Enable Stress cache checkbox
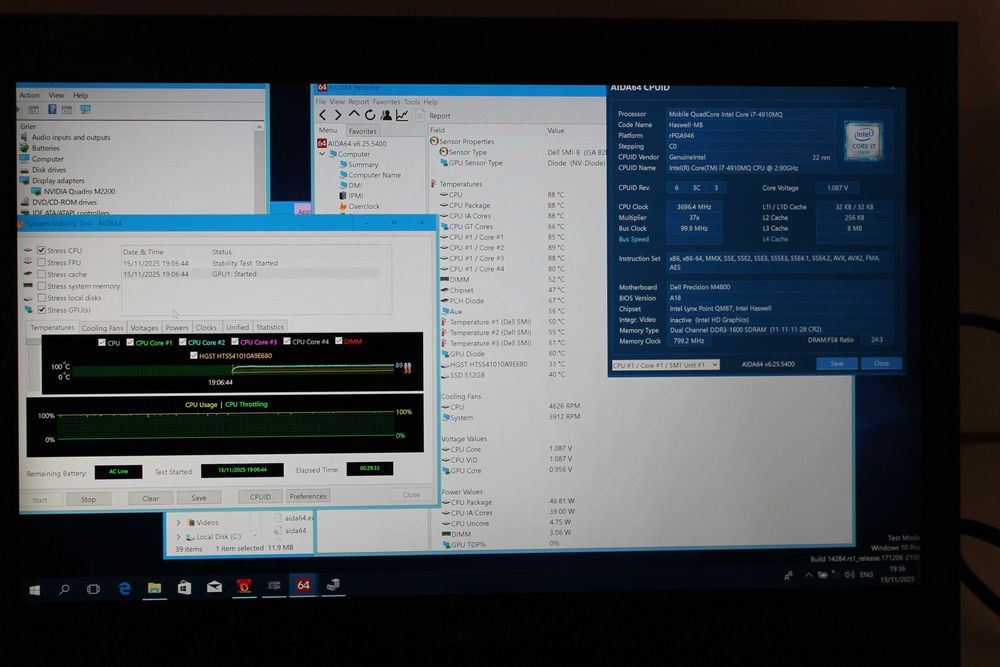The image size is (1000, 667). pos(41,274)
